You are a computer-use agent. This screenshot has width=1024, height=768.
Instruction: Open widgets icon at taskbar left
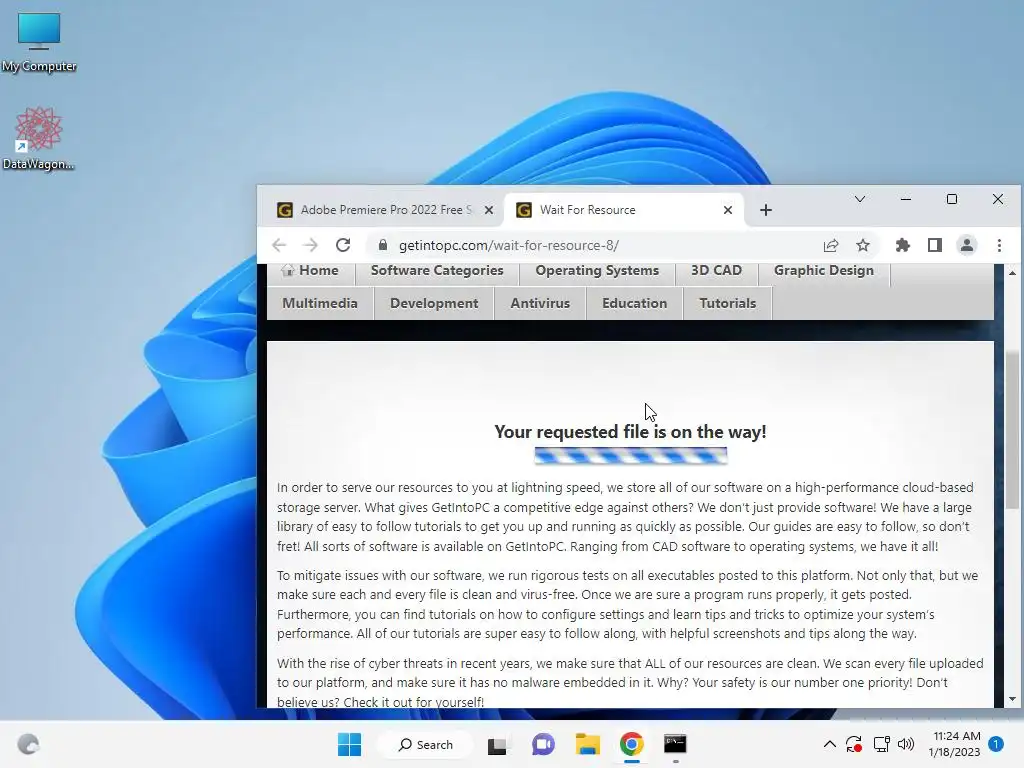(x=28, y=744)
